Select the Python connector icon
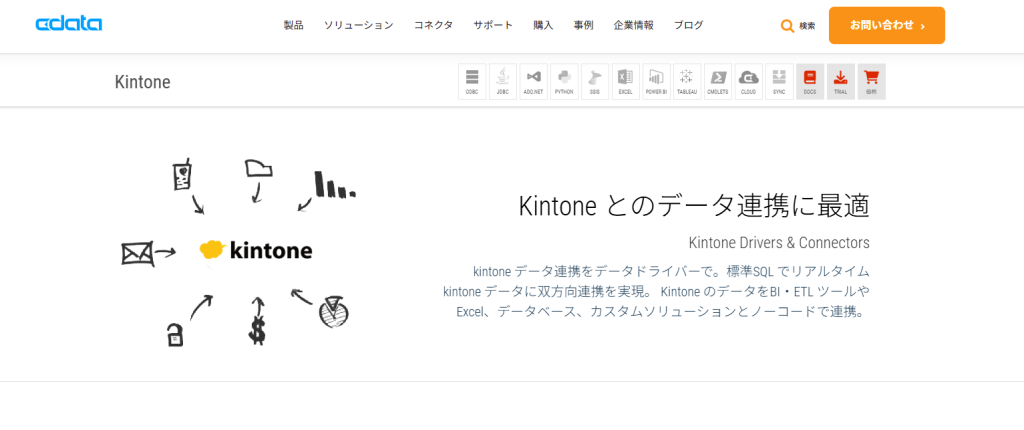Screen dimensions: 1024x430 tap(564, 82)
